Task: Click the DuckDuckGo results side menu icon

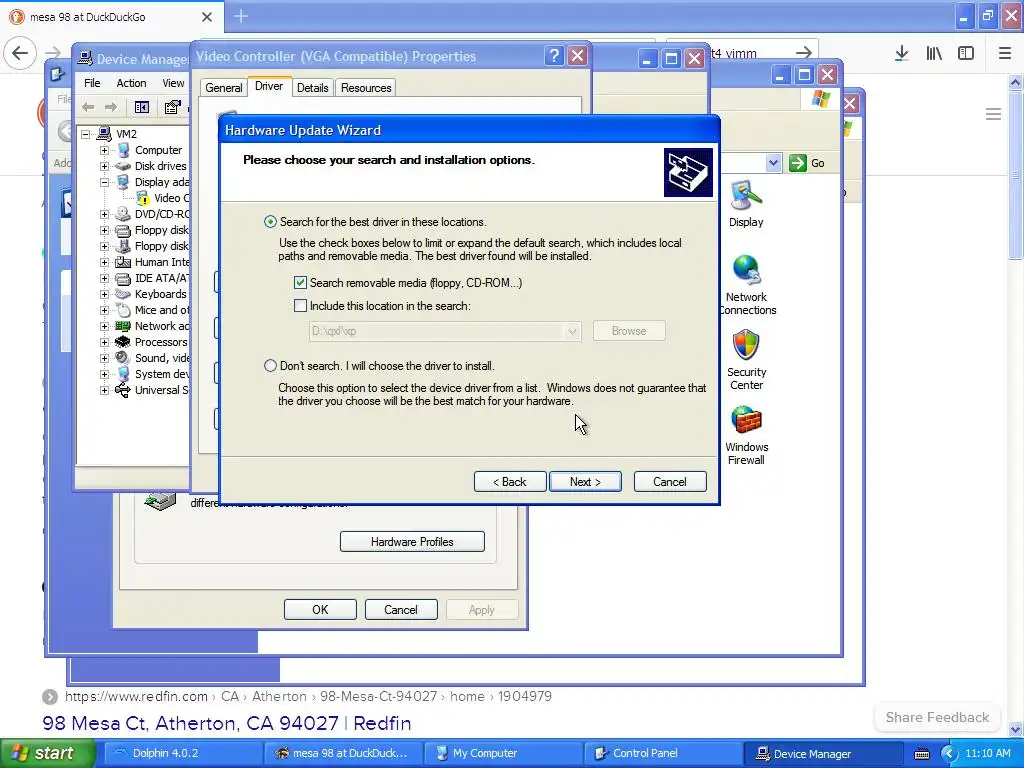Action: pos(993,114)
